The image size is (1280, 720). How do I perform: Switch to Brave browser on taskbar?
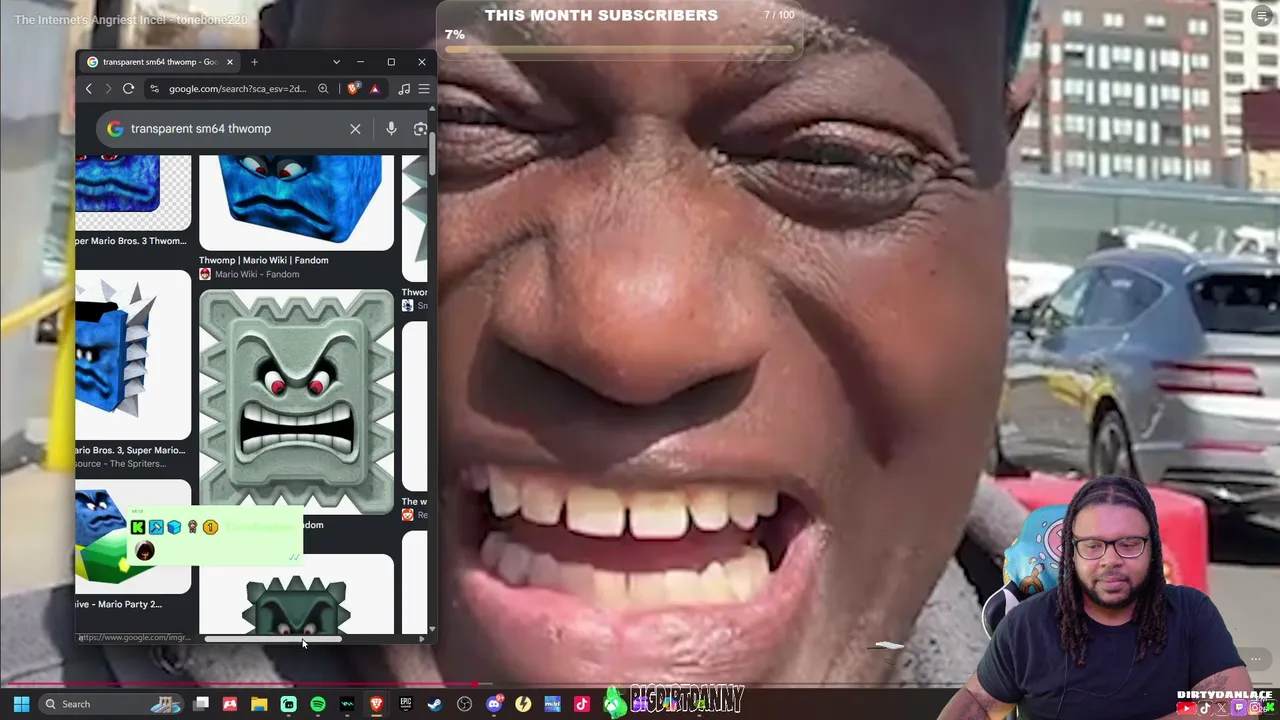pyautogui.click(x=376, y=704)
